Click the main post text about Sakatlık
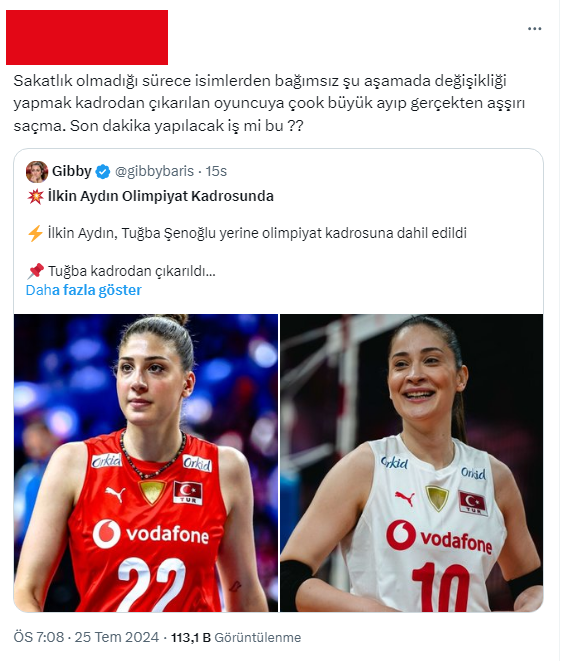 tap(269, 103)
